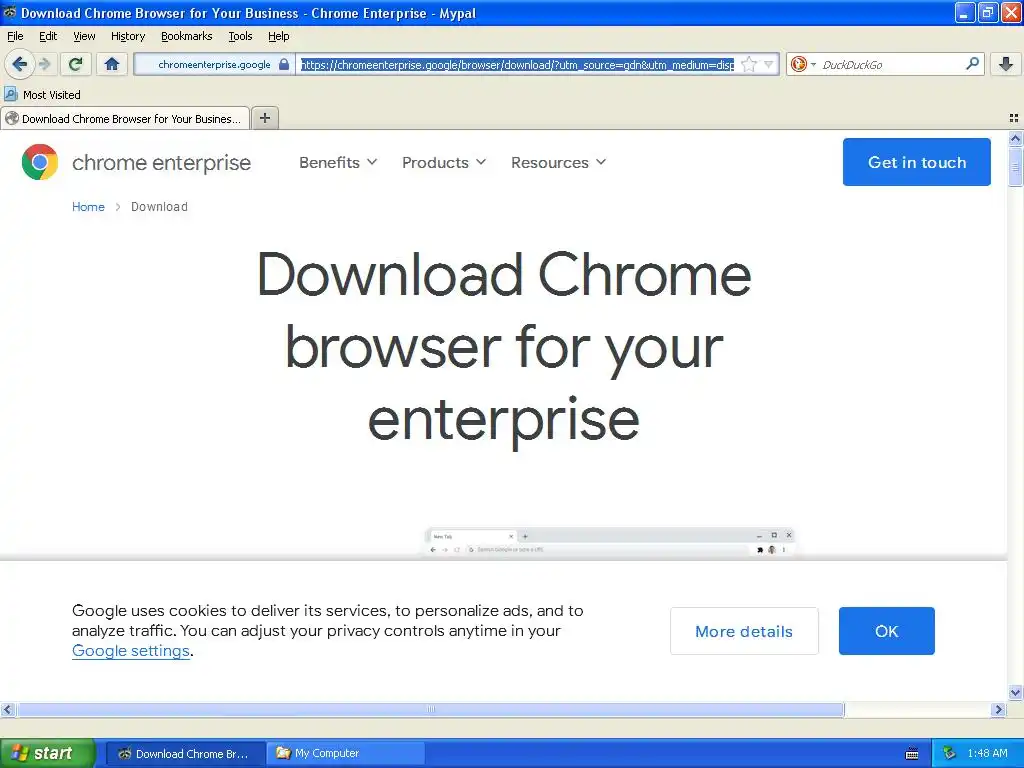Click the chromeenterprise.google identity box
The width and height of the screenshot is (1024, 768).
(x=214, y=64)
